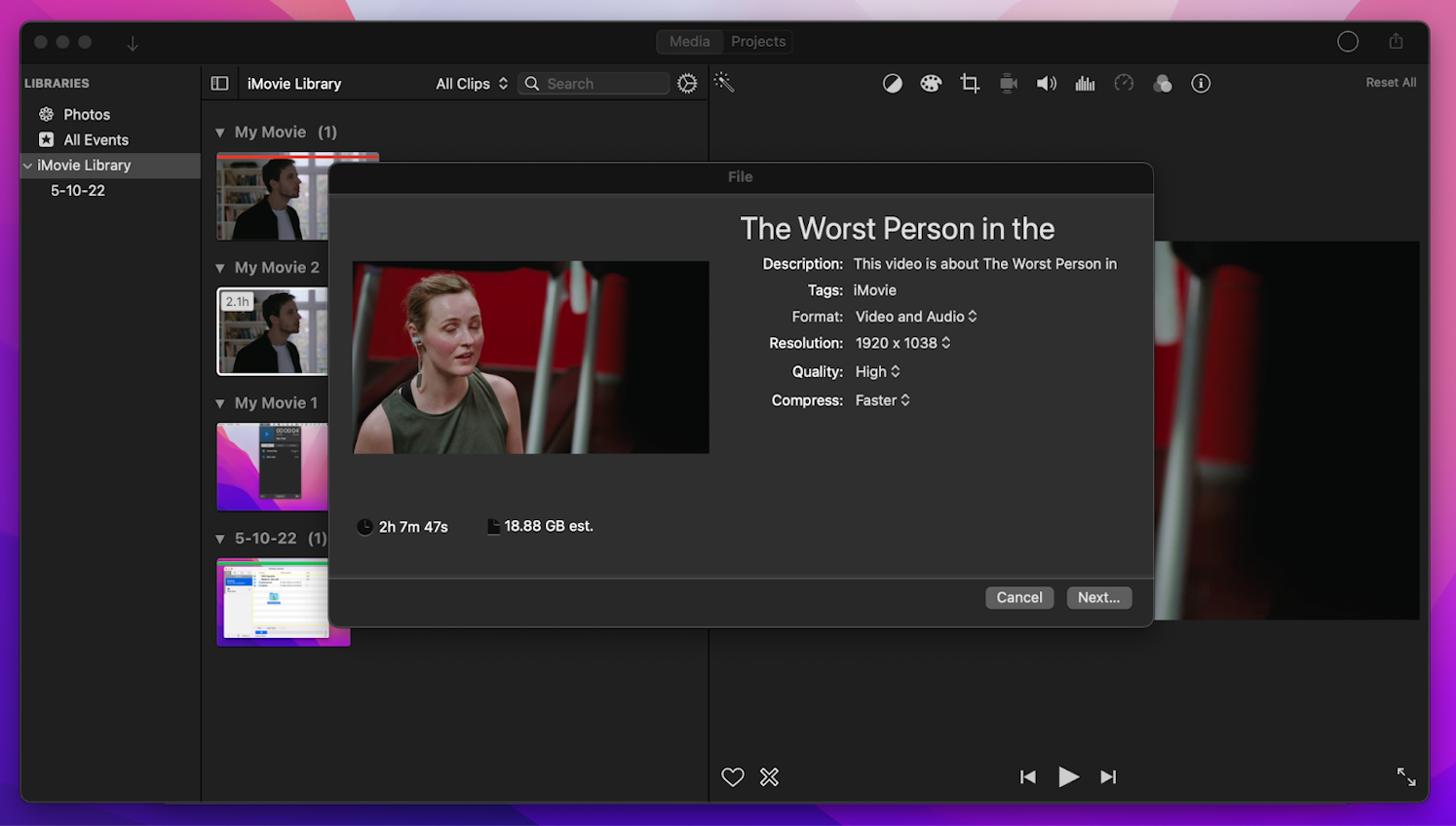The width and height of the screenshot is (1456, 826).
Task: Click Reset All to clear adjustments
Action: click(1391, 82)
